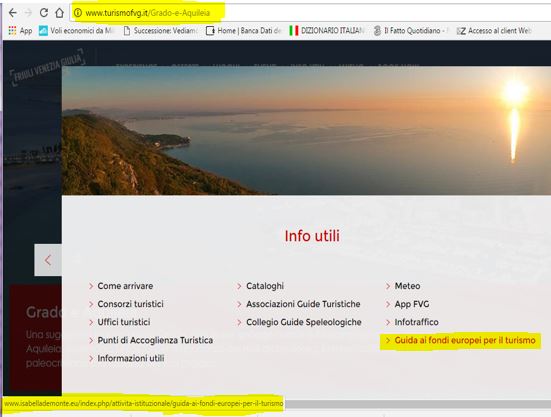Open the App bookmarks grid icon
Image resolution: width=551 pixels, height=417 pixels.
[x=12, y=31]
